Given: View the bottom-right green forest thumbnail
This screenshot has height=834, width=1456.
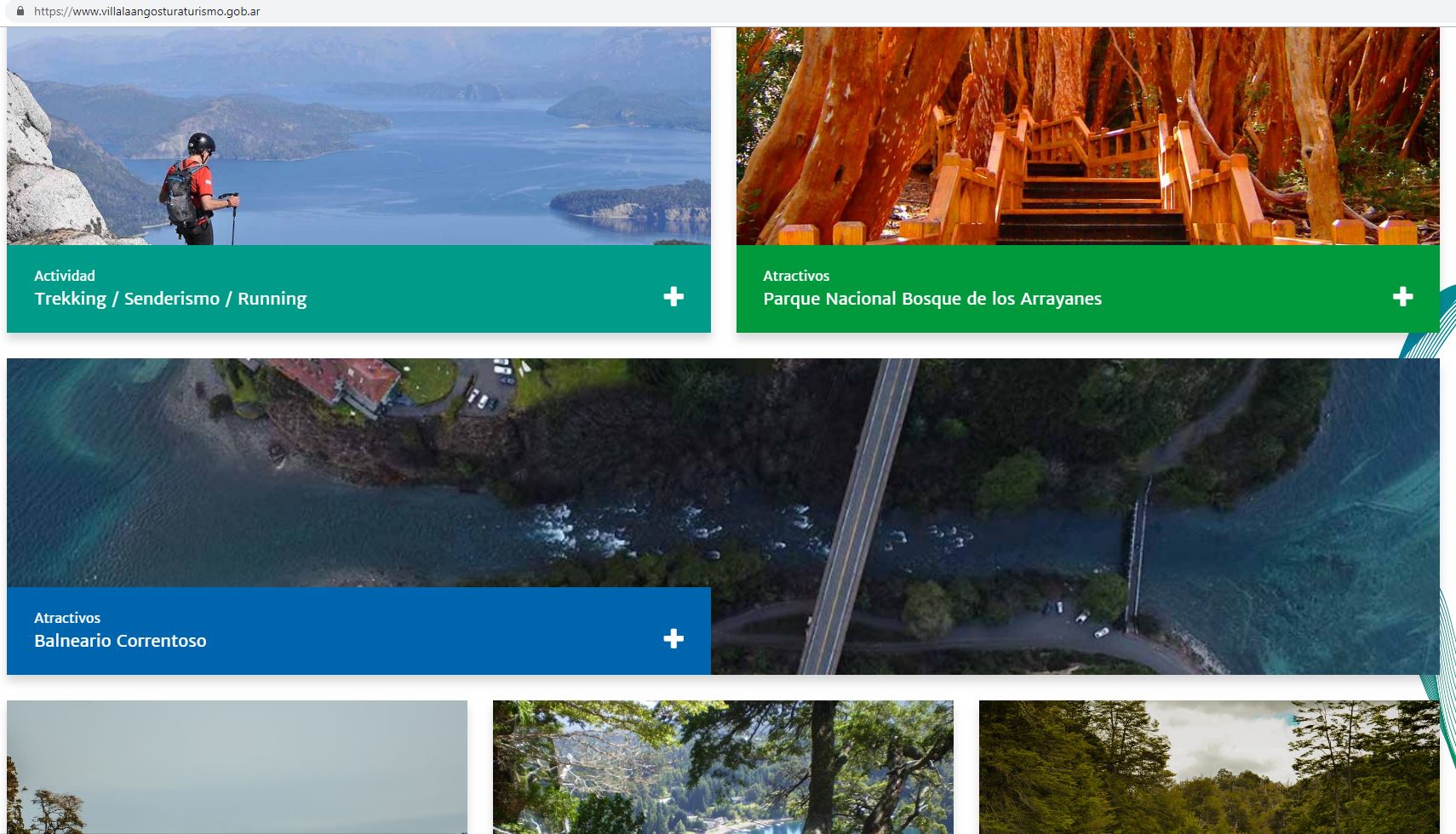Looking at the screenshot, I should pos(1209,766).
